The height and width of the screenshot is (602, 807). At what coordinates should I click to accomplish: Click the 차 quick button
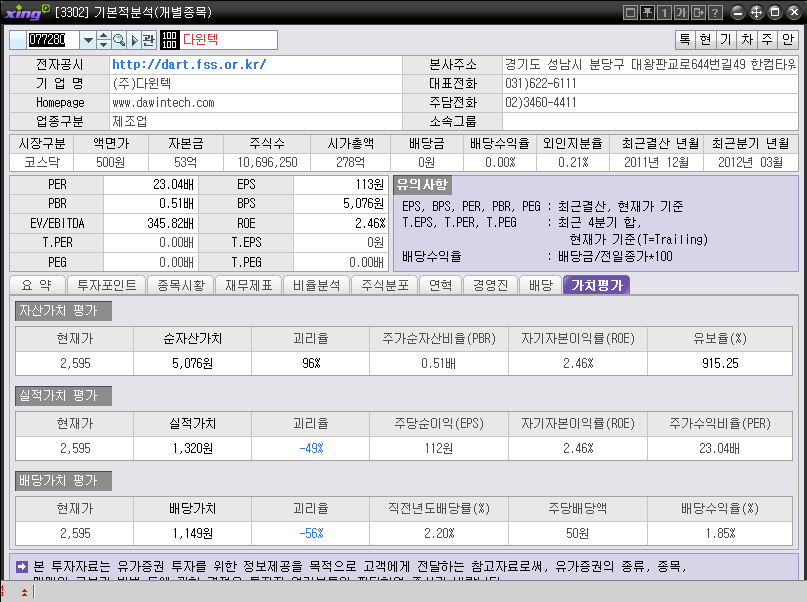(x=747, y=39)
